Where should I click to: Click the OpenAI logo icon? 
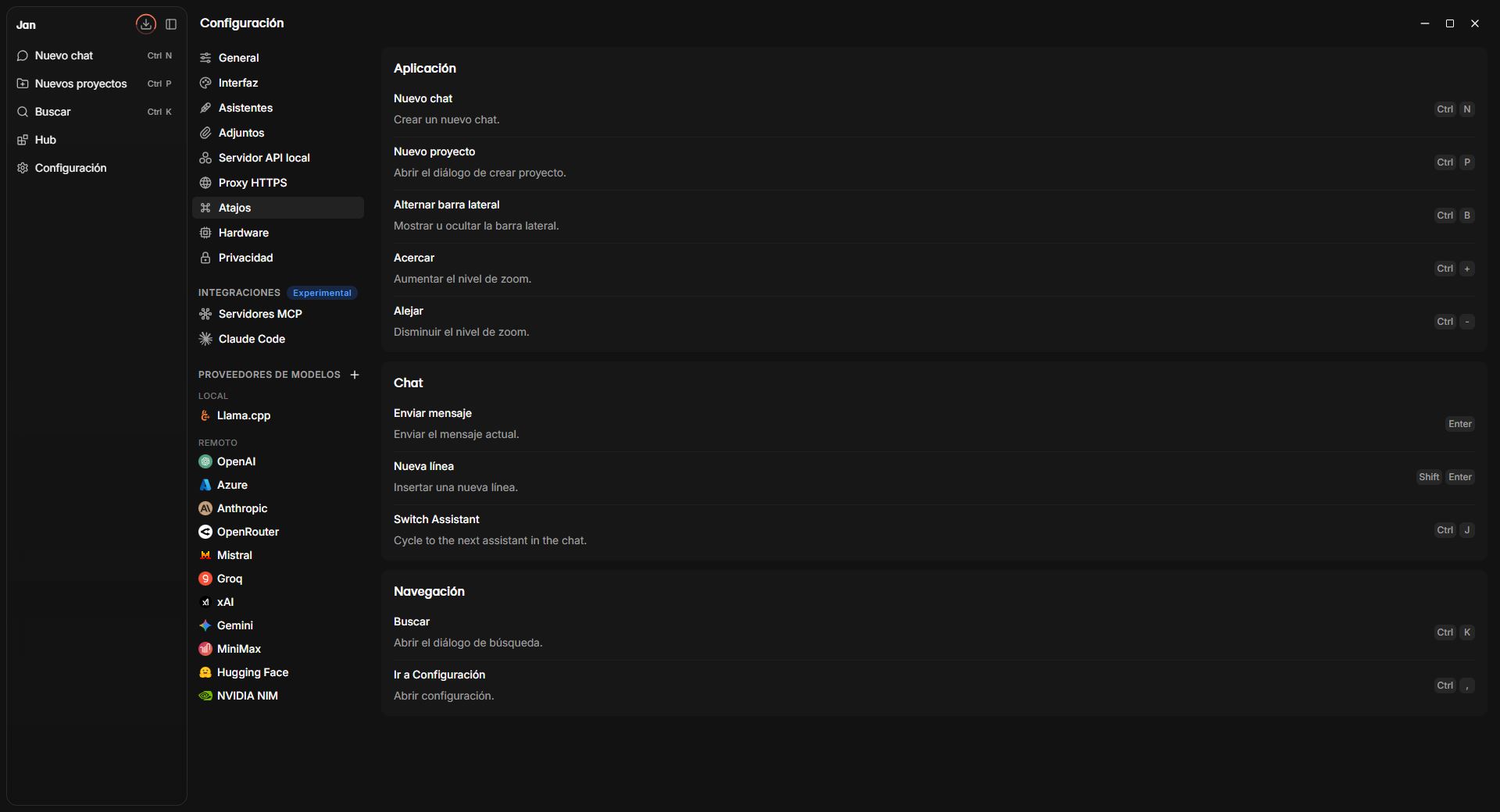coord(205,461)
